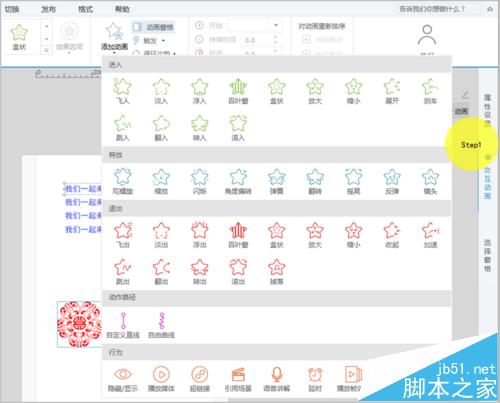
Task: Expand the animation gallery more arrow
Action: [47, 50]
